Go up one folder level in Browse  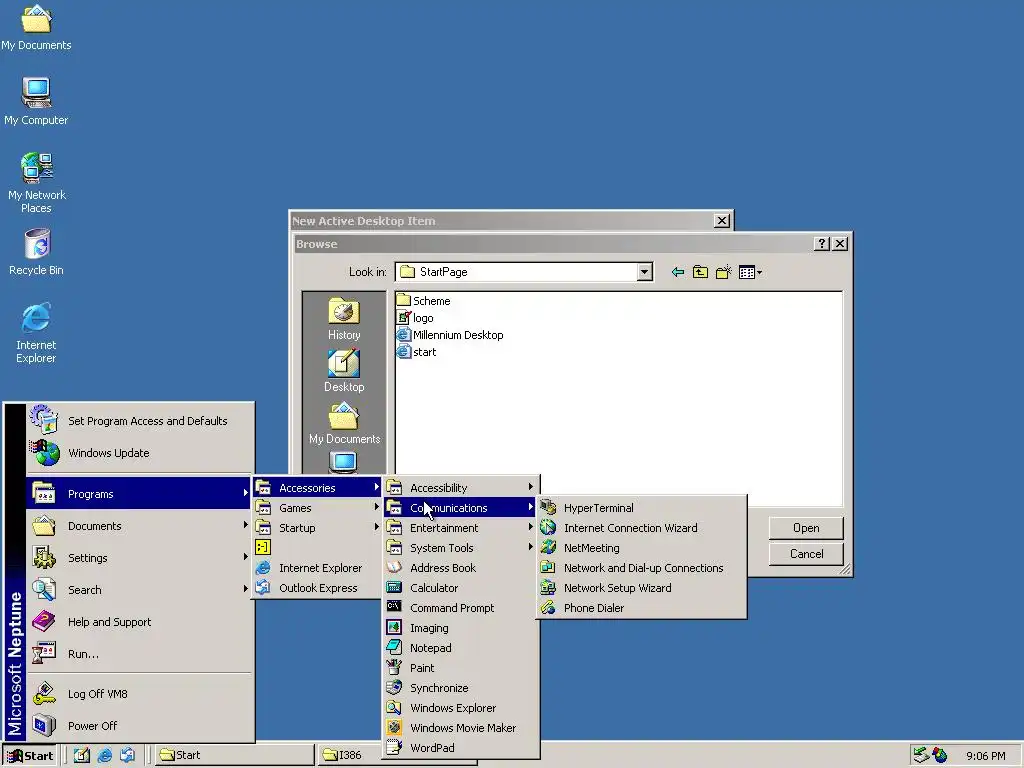pos(700,272)
